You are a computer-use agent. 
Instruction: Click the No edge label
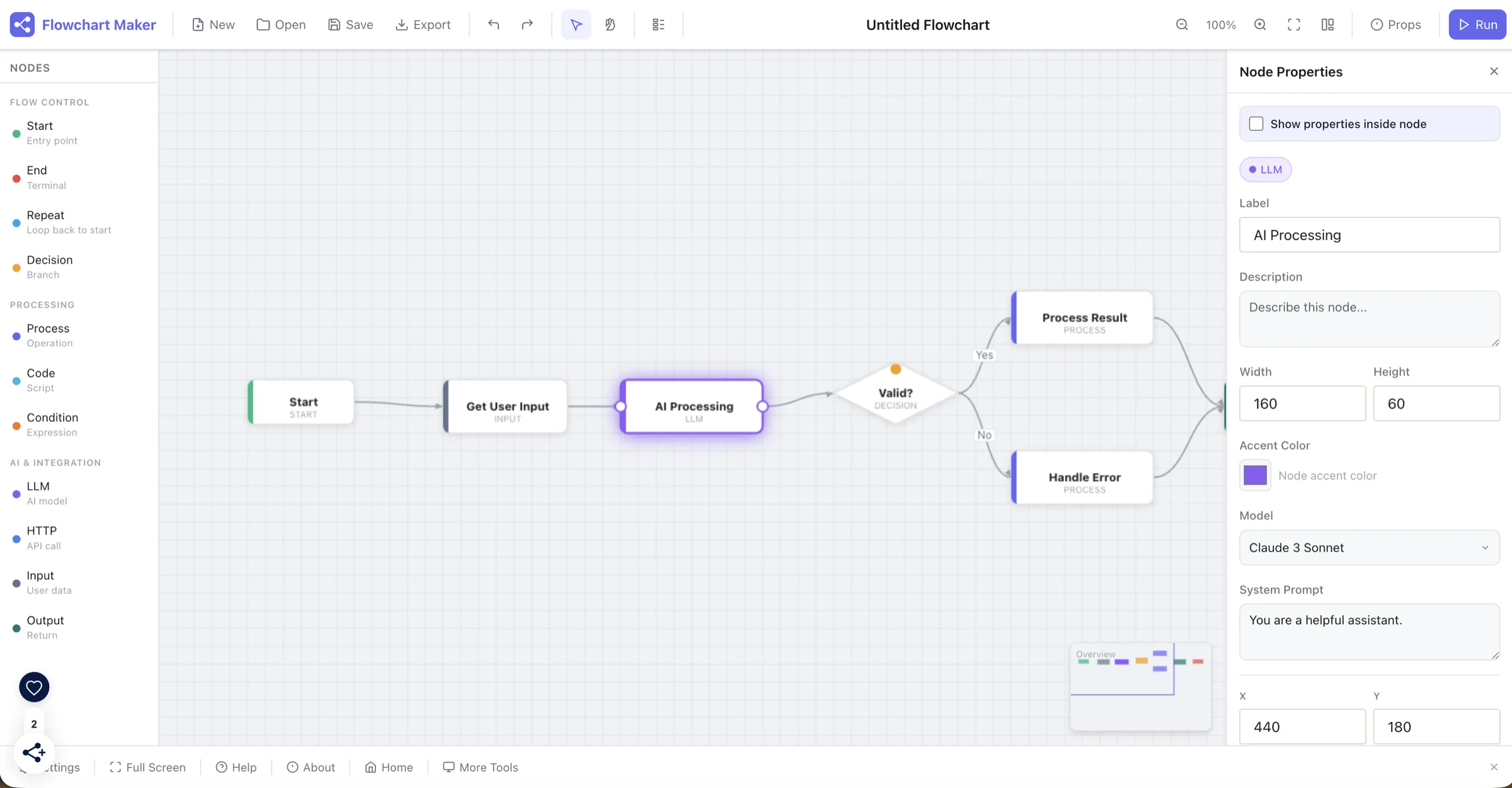984,435
